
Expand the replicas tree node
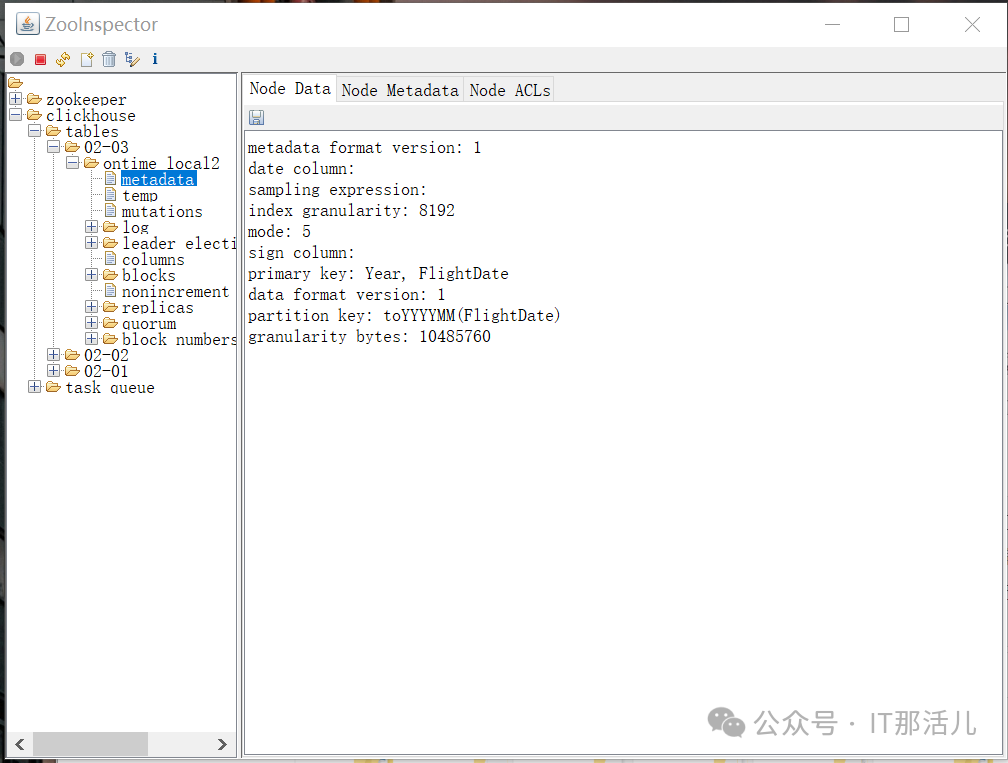coord(91,307)
